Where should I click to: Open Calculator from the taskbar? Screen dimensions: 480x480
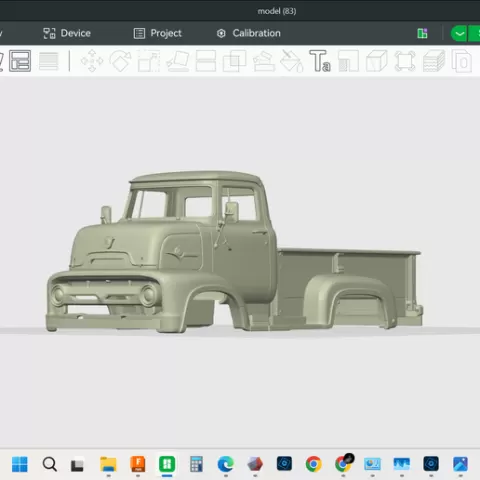196,464
